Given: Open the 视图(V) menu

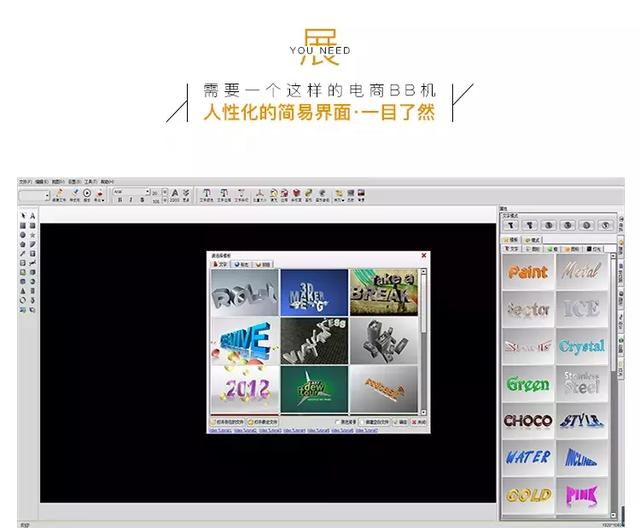Looking at the screenshot, I should tap(58, 182).
